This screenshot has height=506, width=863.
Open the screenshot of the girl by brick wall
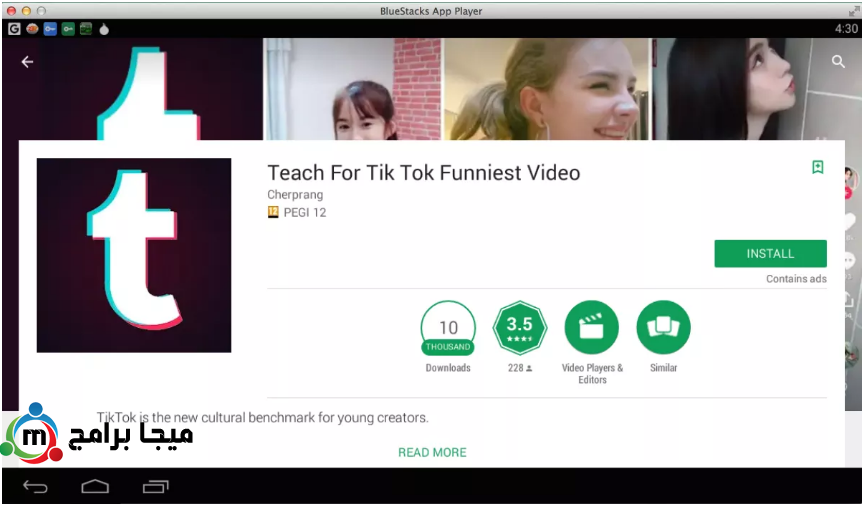[353, 89]
